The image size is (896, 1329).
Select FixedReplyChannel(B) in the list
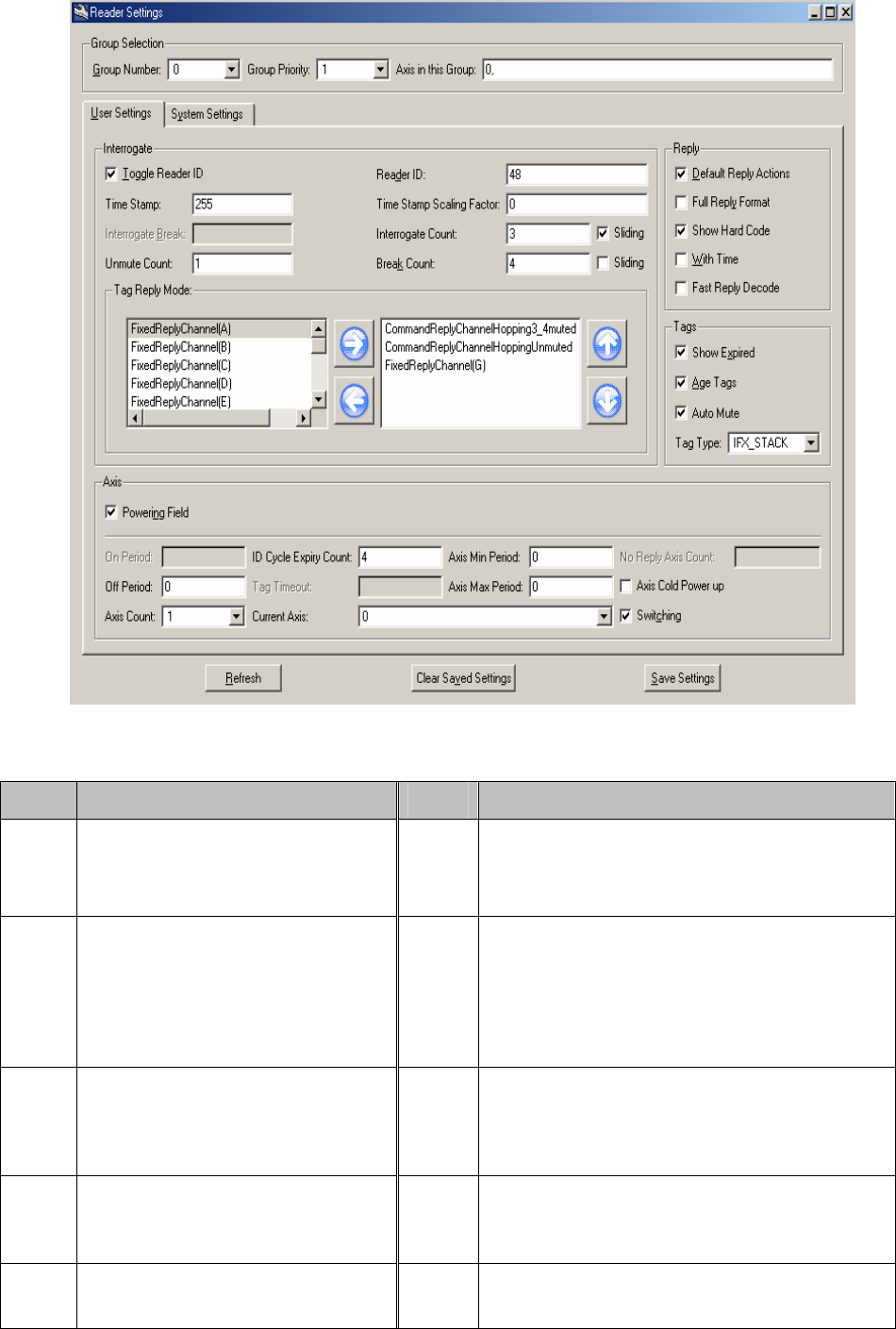[x=219, y=347]
